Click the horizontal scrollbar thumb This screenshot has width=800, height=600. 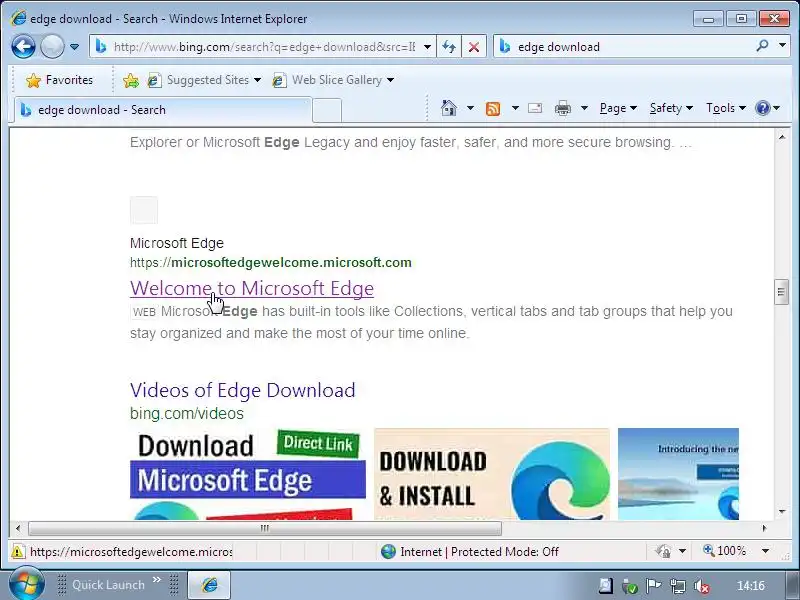click(265, 529)
